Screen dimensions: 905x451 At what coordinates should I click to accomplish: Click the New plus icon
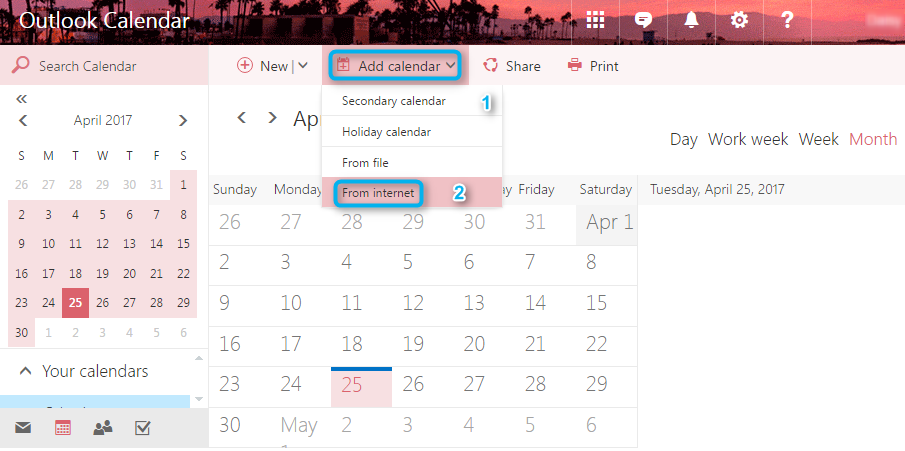point(245,65)
